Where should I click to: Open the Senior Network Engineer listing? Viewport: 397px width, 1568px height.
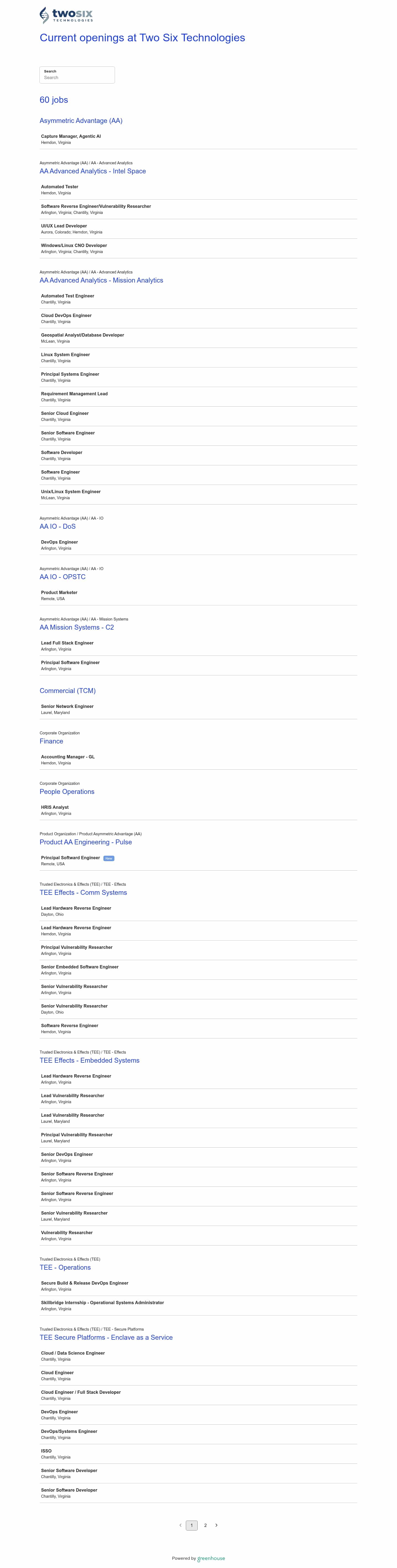[67, 706]
